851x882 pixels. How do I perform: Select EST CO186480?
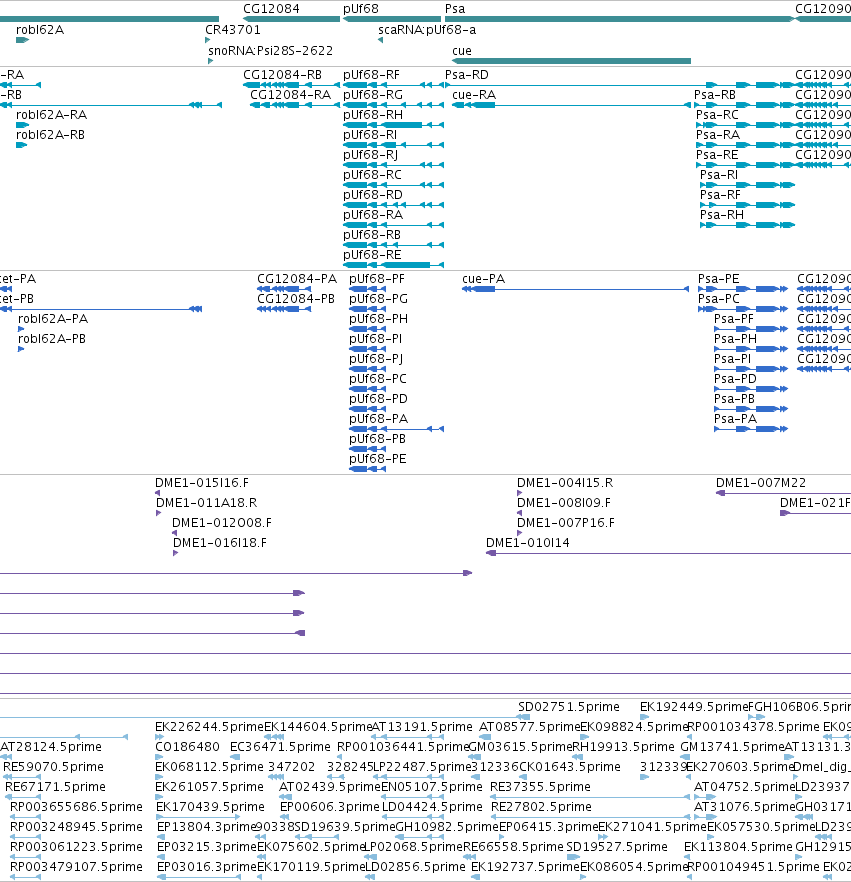point(187,747)
